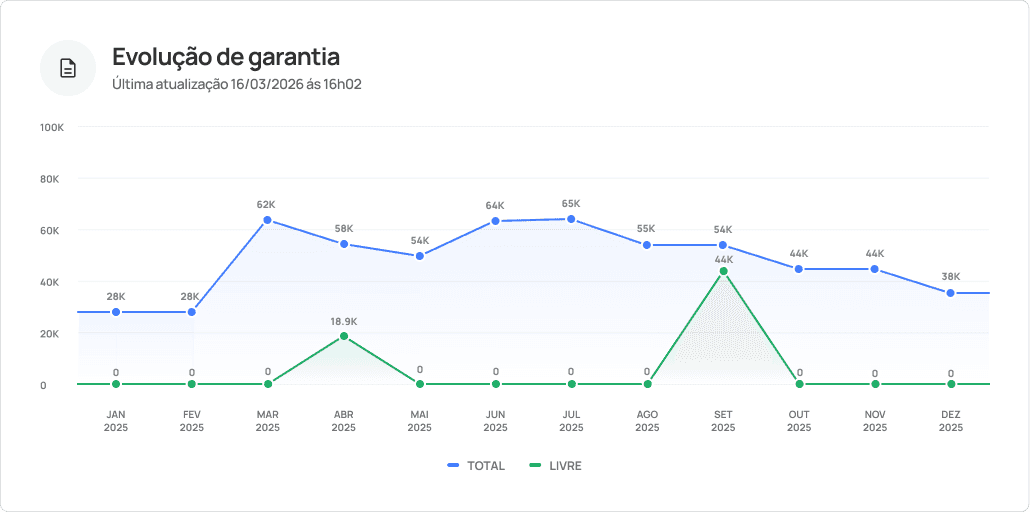The width and height of the screenshot is (1030, 512).
Task: Select the 62K TOTAL point for MAR 2025
Action: click(x=267, y=220)
